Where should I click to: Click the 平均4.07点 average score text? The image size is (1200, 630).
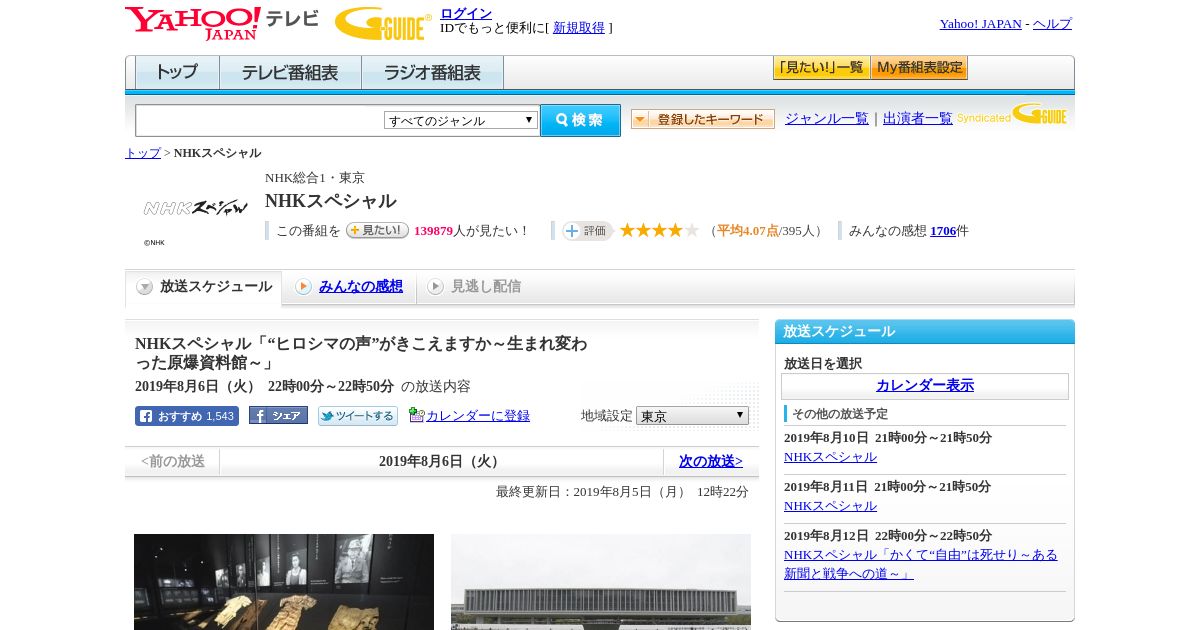point(747,231)
